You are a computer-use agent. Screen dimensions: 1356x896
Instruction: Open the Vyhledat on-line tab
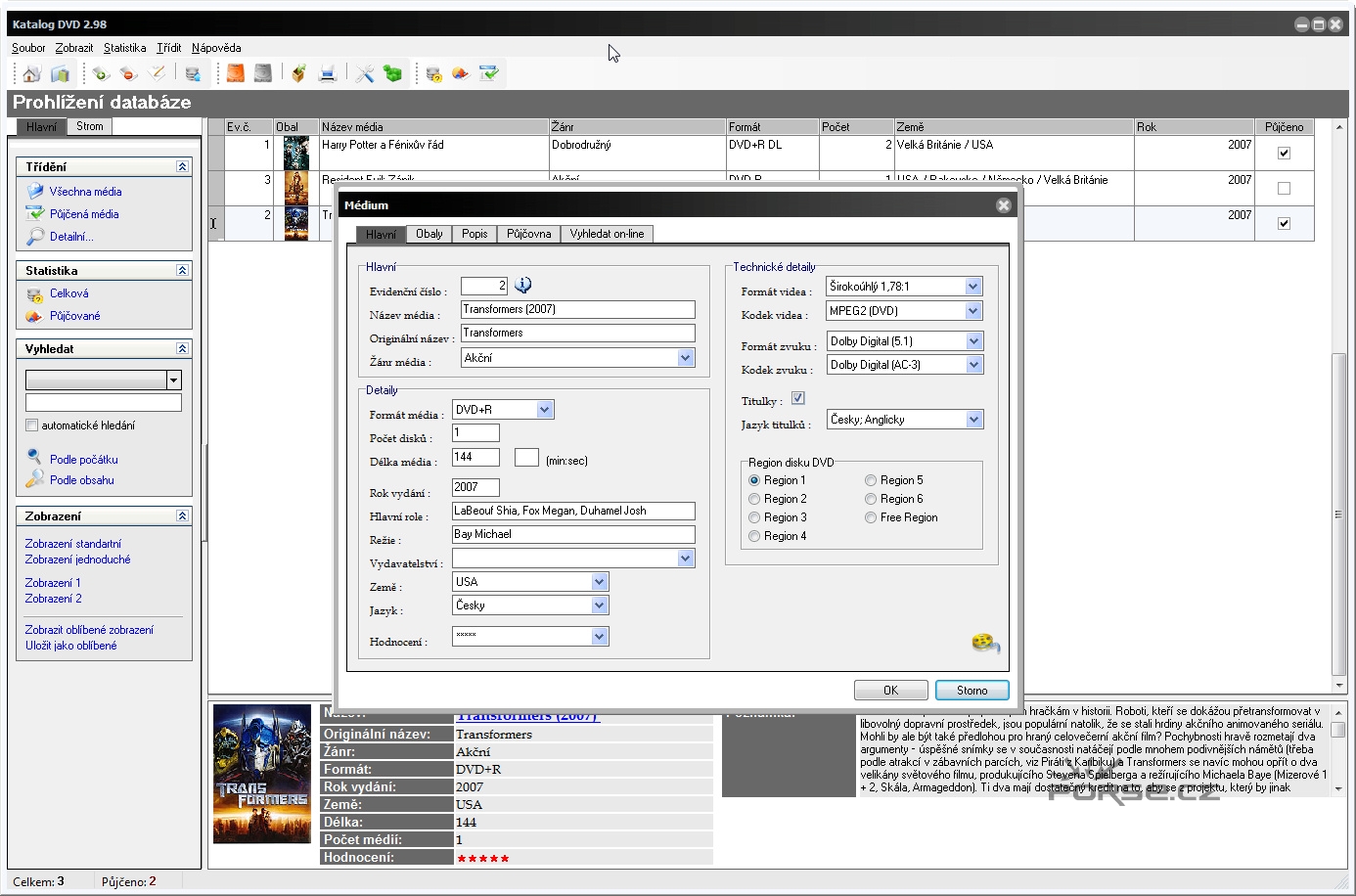coord(607,234)
